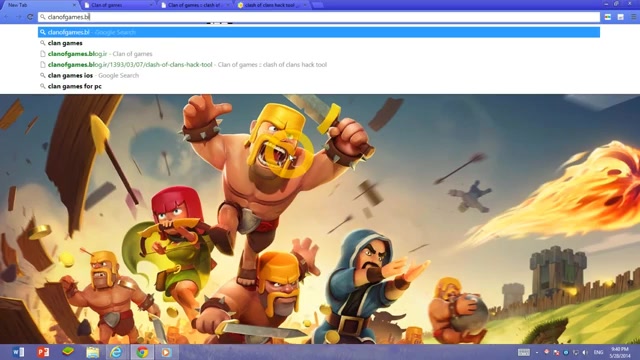Close the 'Clan of games' tab
640x360 pixels.
click(151, 5)
